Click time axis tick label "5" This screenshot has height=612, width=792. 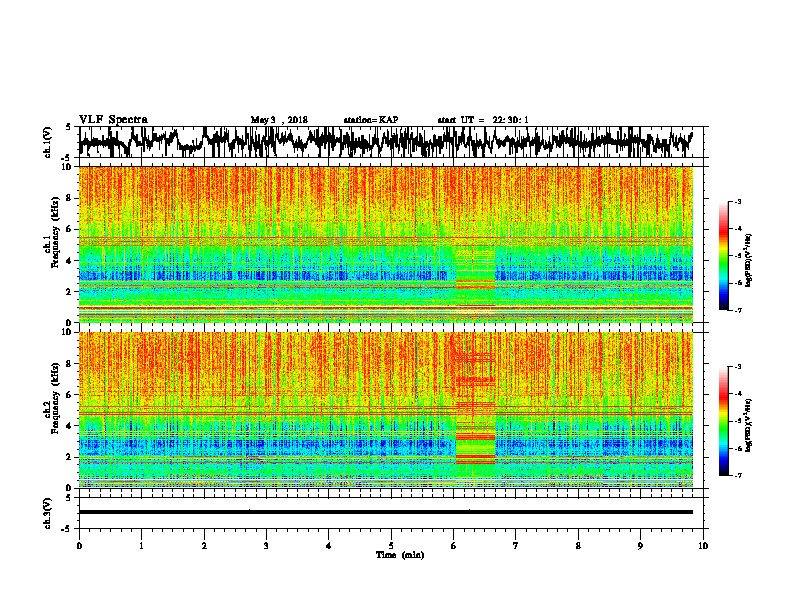391,546
